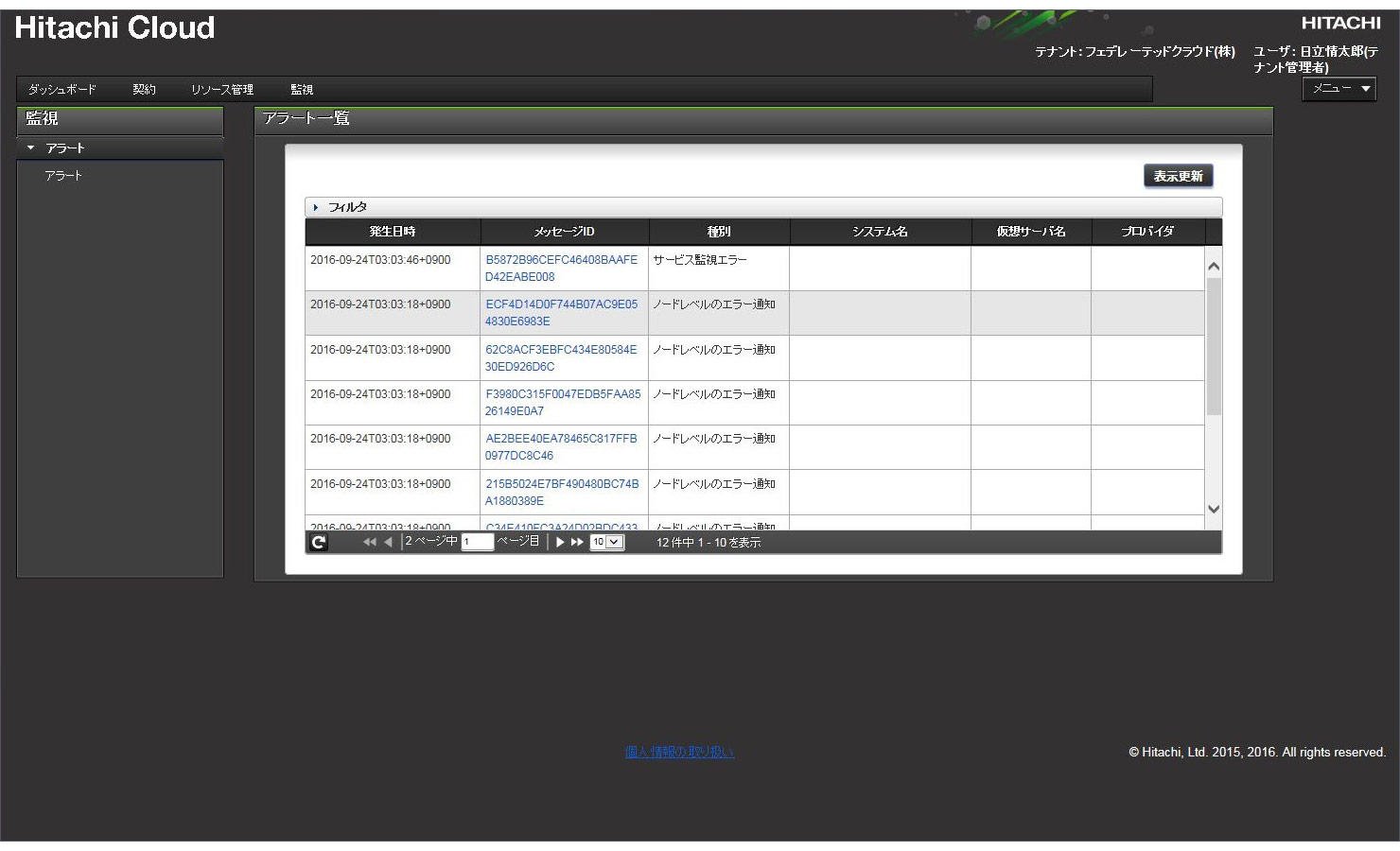Select the アラート item beneath the sidebar section
This screenshot has height=851, width=1400.
pos(63,176)
